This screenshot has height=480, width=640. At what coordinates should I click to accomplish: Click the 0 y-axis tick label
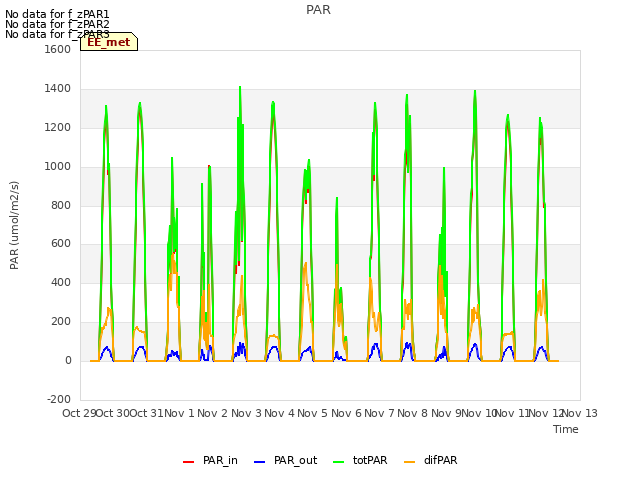click(68, 360)
